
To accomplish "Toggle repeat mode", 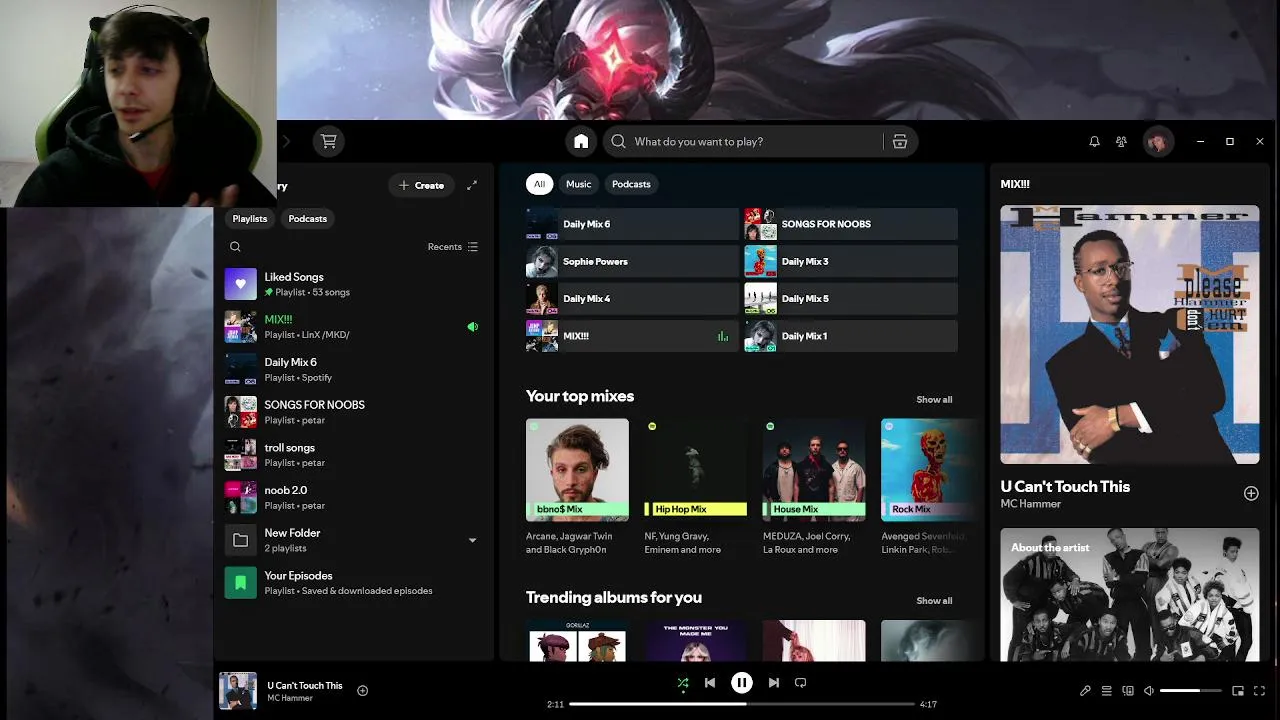I will pos(800,683).
